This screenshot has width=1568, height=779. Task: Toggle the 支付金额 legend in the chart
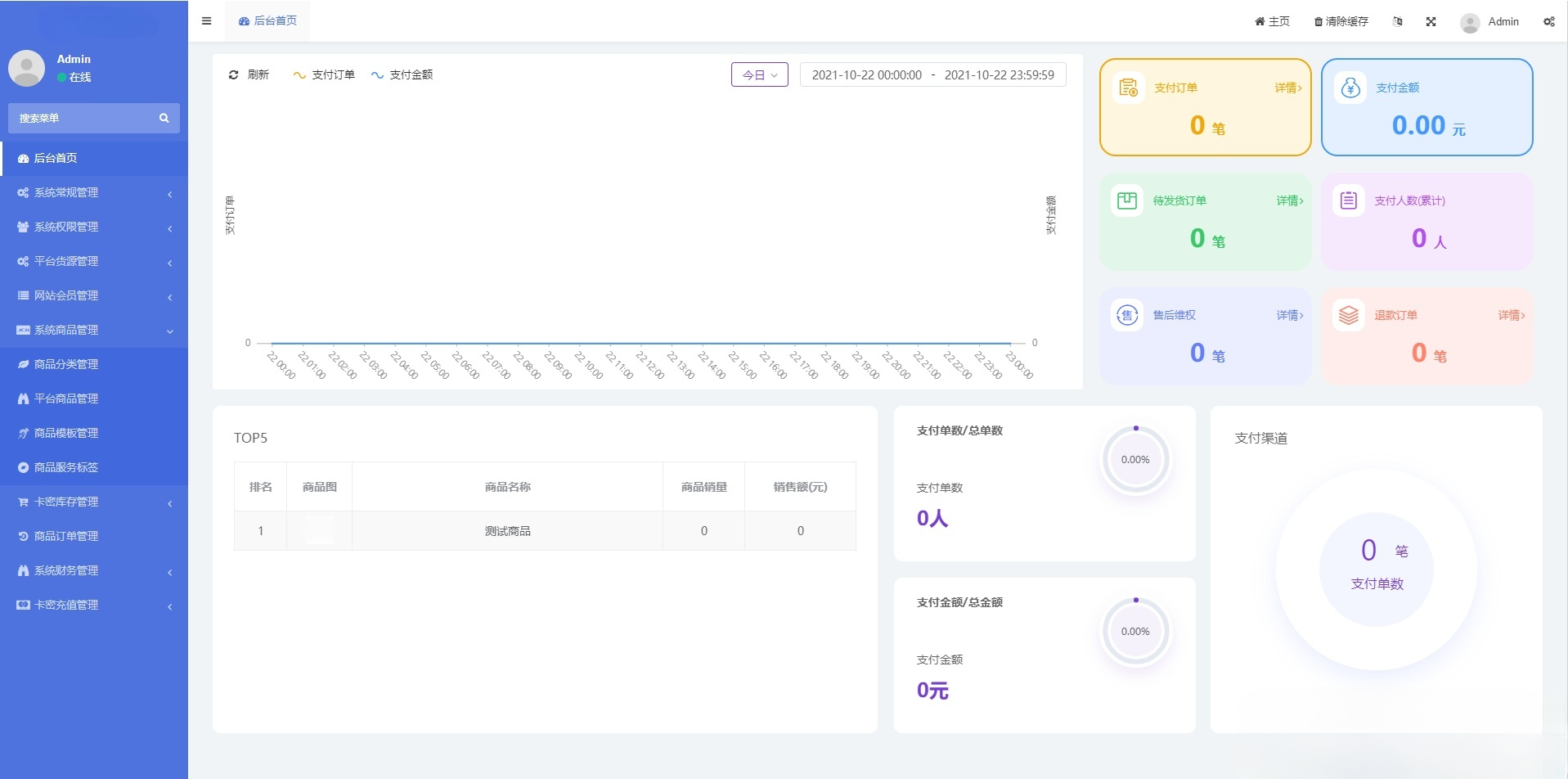coord(402,74)
